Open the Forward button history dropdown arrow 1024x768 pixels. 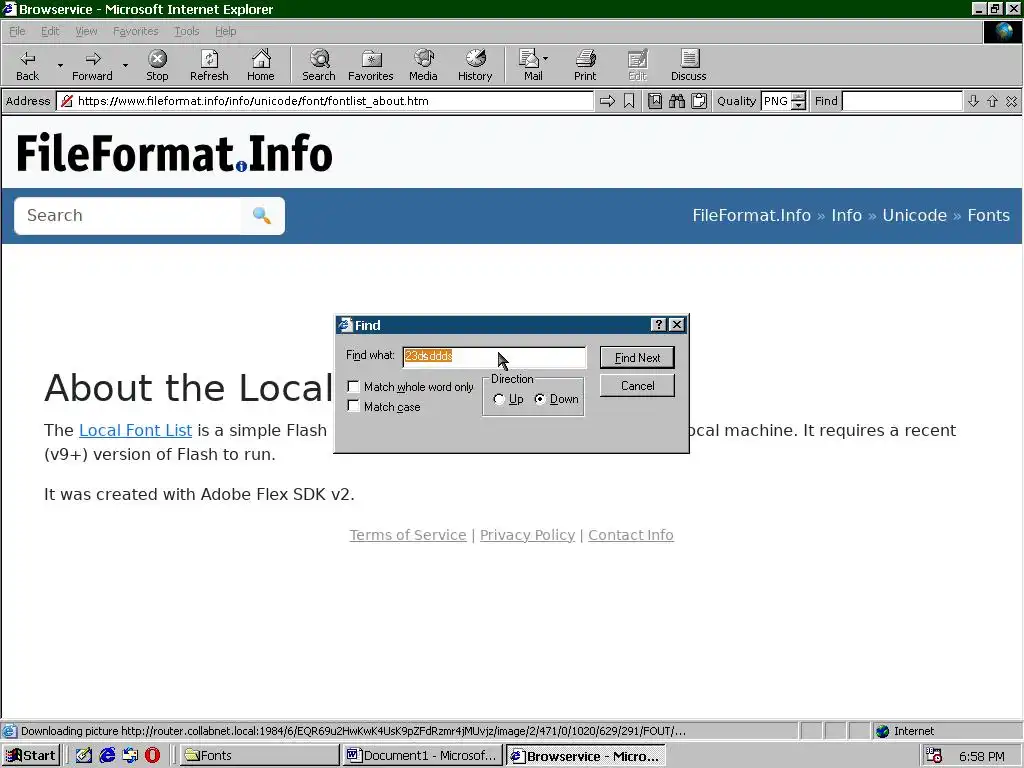(x=125, y=66)
